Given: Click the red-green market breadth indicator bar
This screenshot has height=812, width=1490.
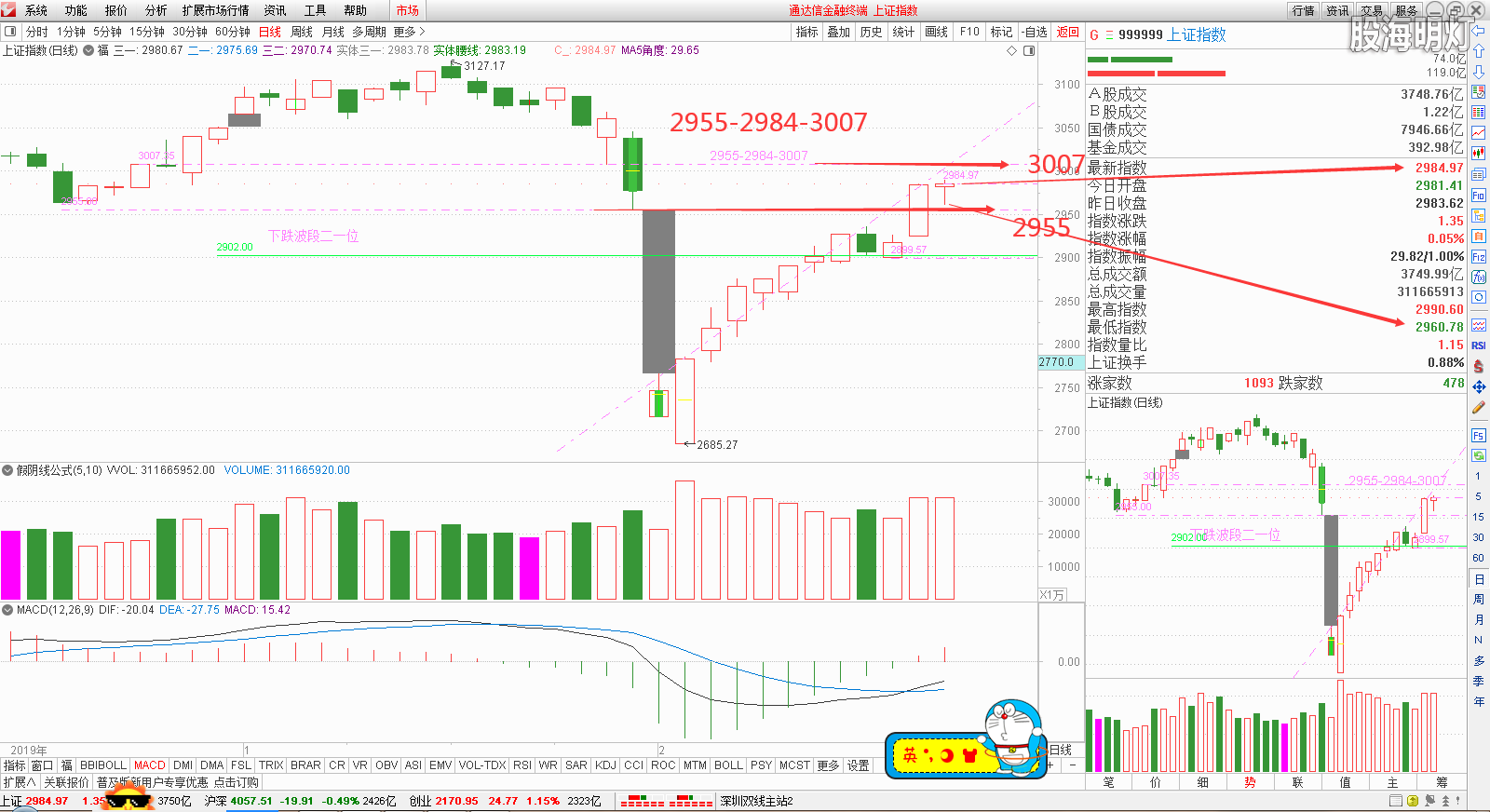Looking at the screenshot, I should 666,801.
